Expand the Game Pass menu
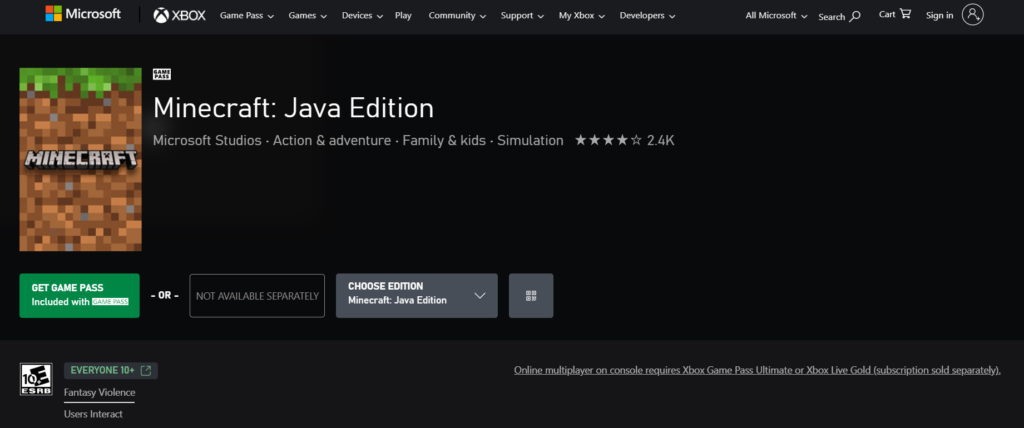The image size is (1024, 428). pyautogui.click(x=247, y=16)
